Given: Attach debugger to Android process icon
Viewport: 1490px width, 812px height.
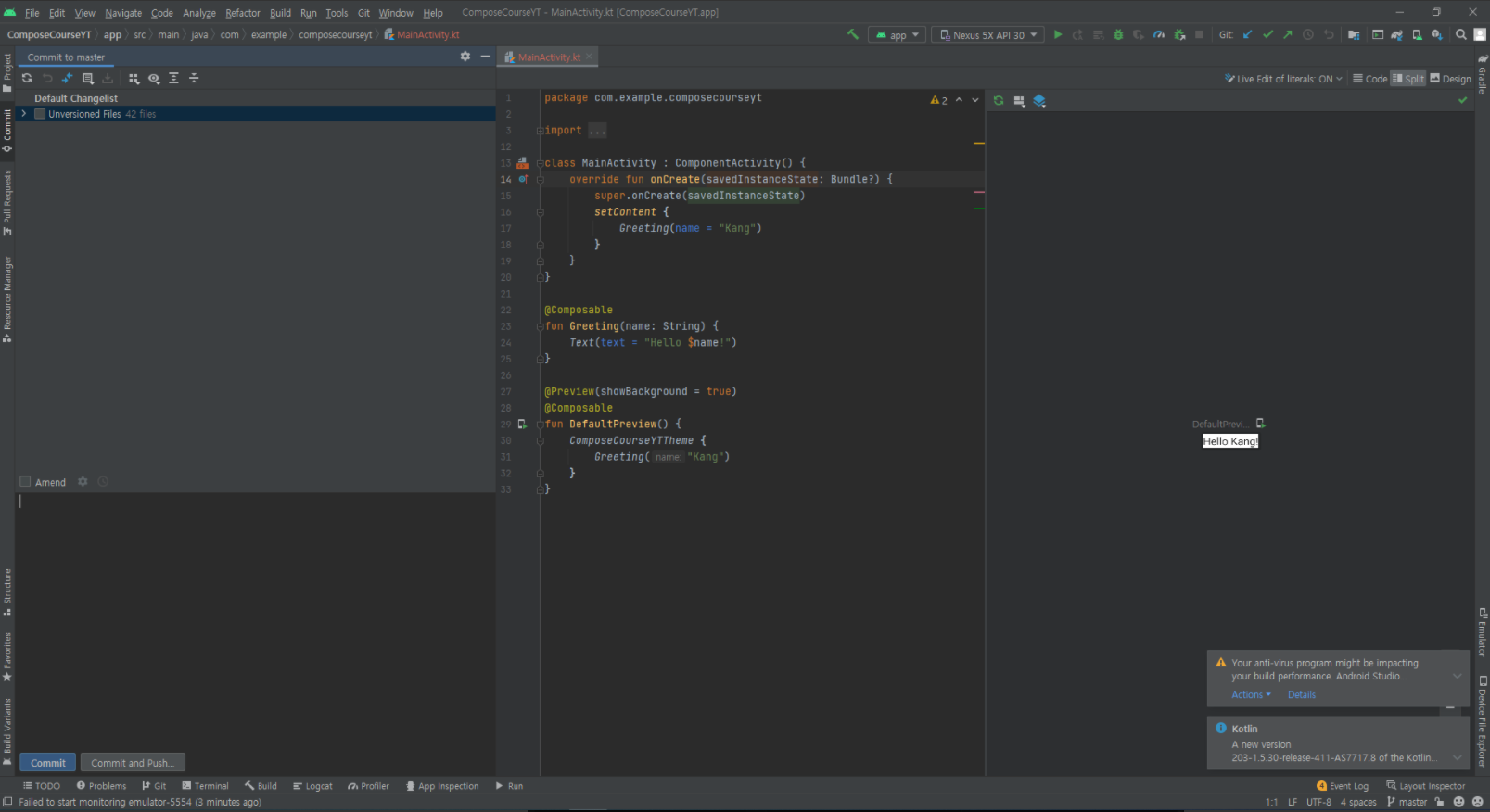Looking at the screenshot, I should pyautogui.click(x=1179, y=34).
